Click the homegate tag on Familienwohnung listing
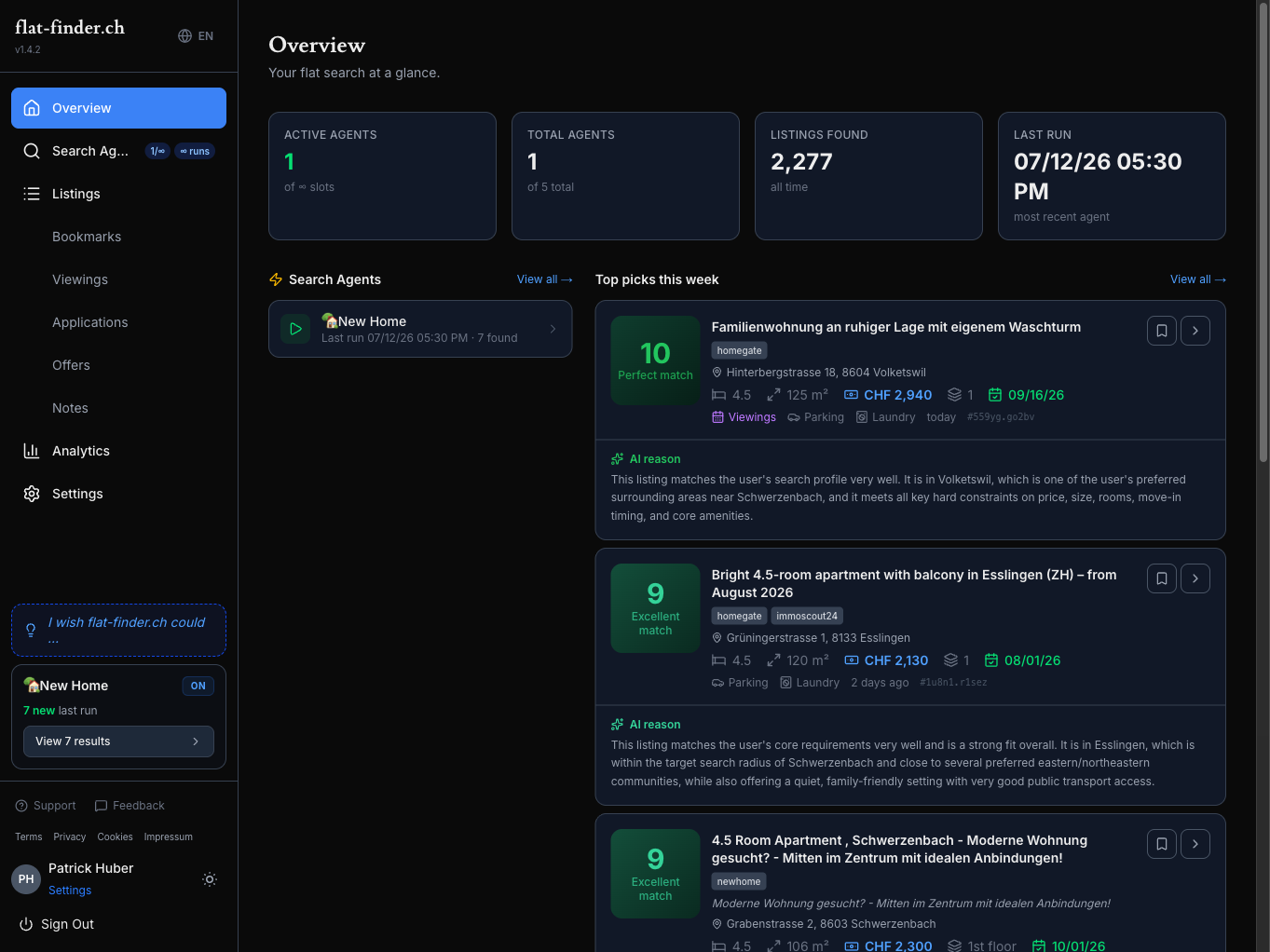Viewport: 1270px width, 952px height. pyautogui.click(x=740, y=350)
